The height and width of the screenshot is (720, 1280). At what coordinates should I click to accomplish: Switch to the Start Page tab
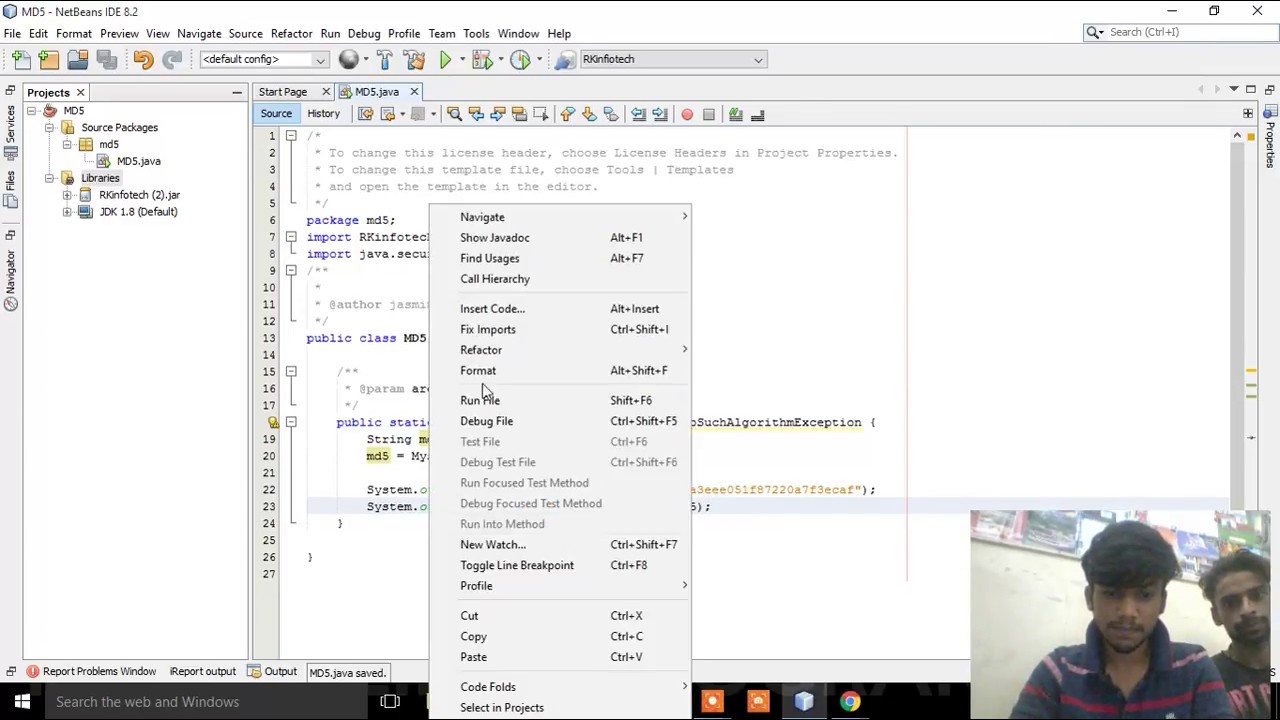pos(283,92)
